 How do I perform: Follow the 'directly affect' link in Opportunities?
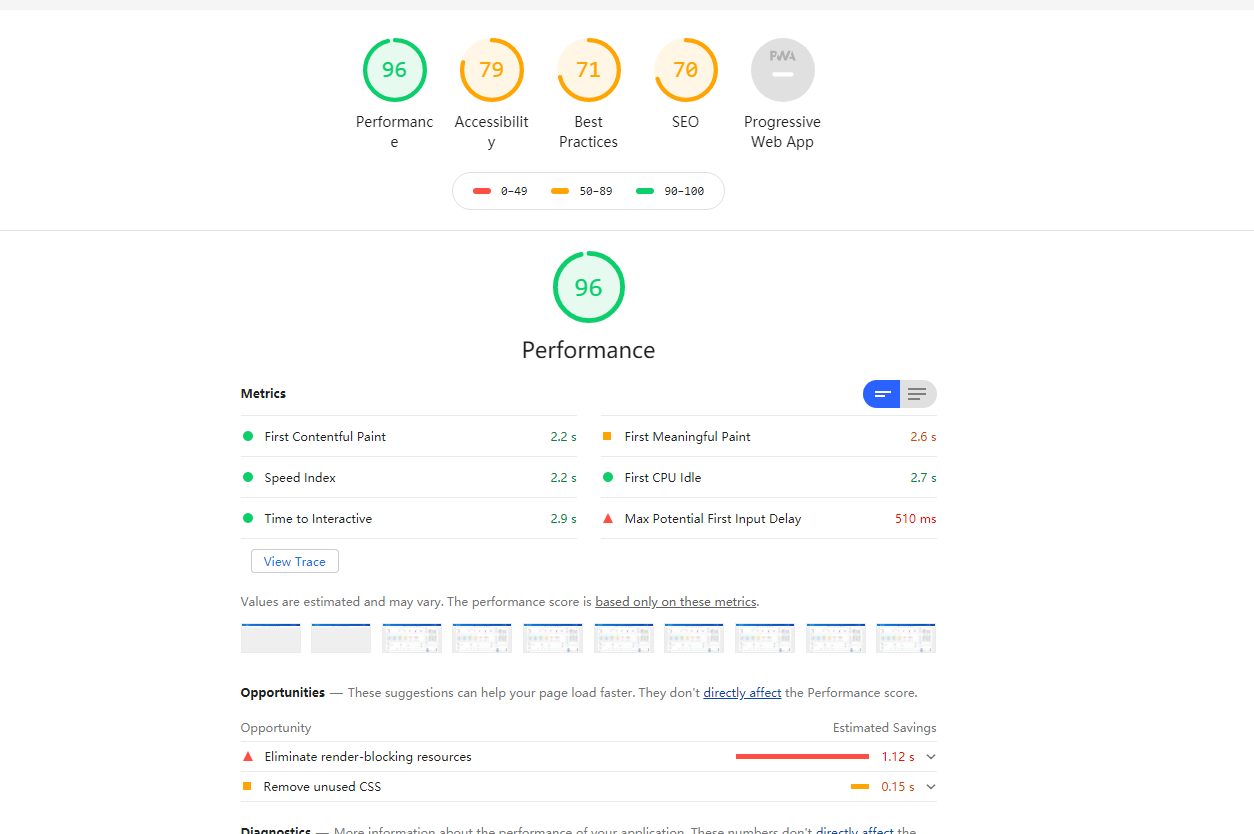click(x=742, y=693)
